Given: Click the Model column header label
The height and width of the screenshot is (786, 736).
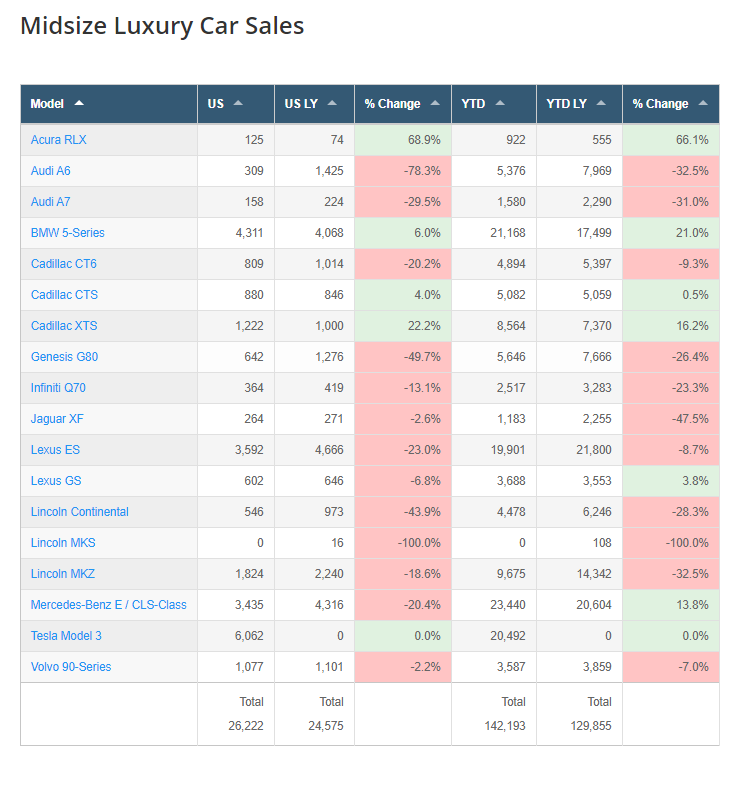Looking at the screenshot, I should pyautogui.click(x=47, y=104).
